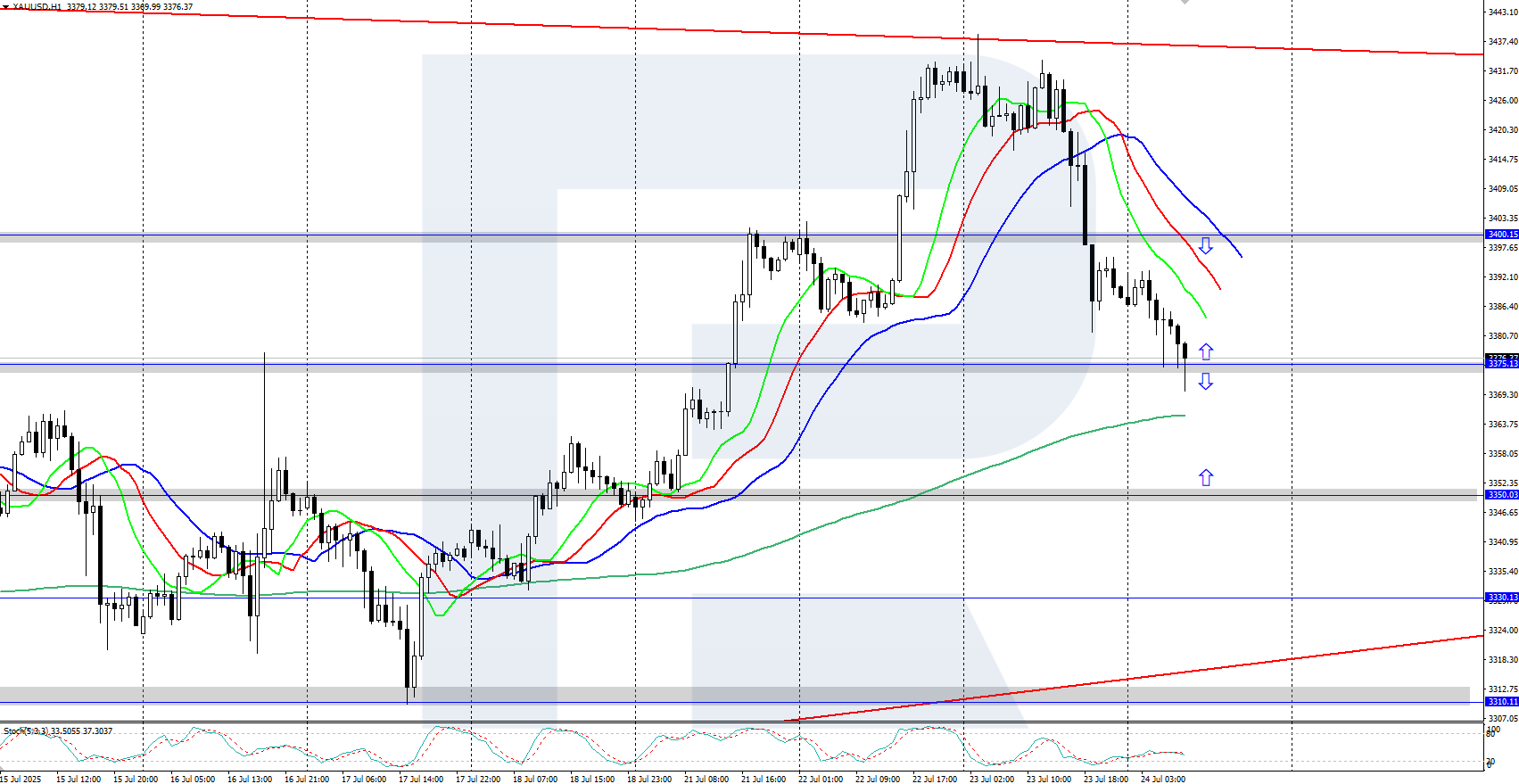
Task: Click the 24 Jul 03:00 time axis label
Action: (1163, 779)
